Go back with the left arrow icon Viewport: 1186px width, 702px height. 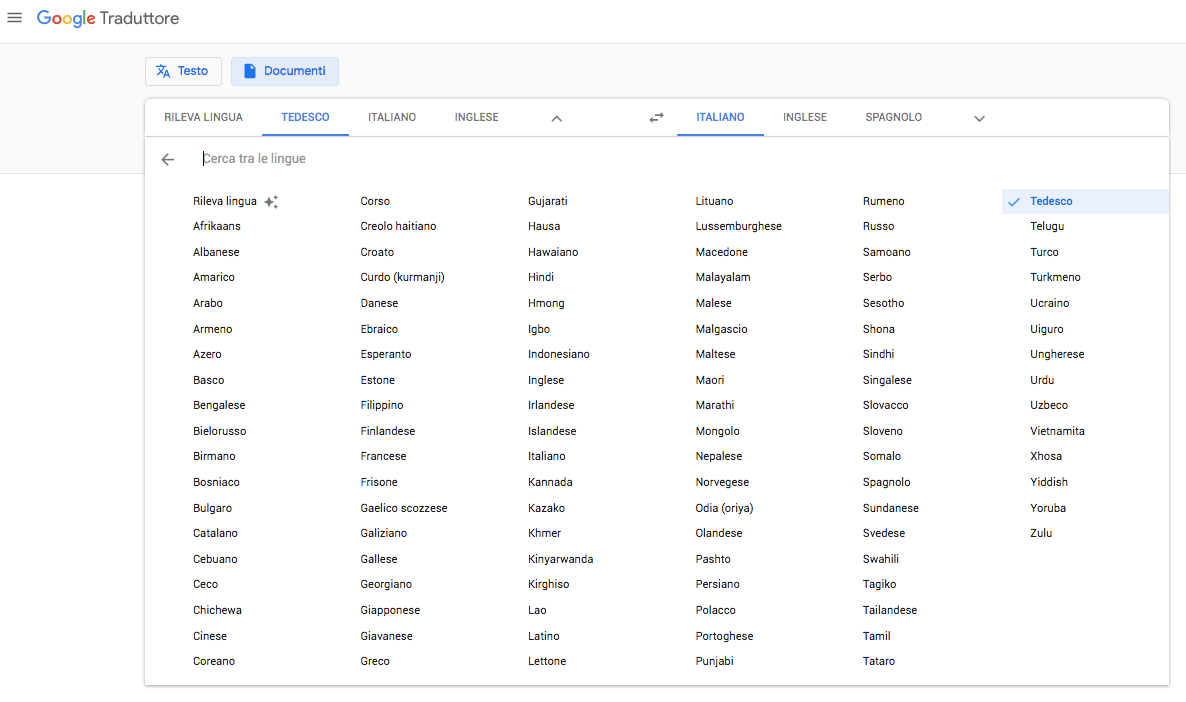168,159
